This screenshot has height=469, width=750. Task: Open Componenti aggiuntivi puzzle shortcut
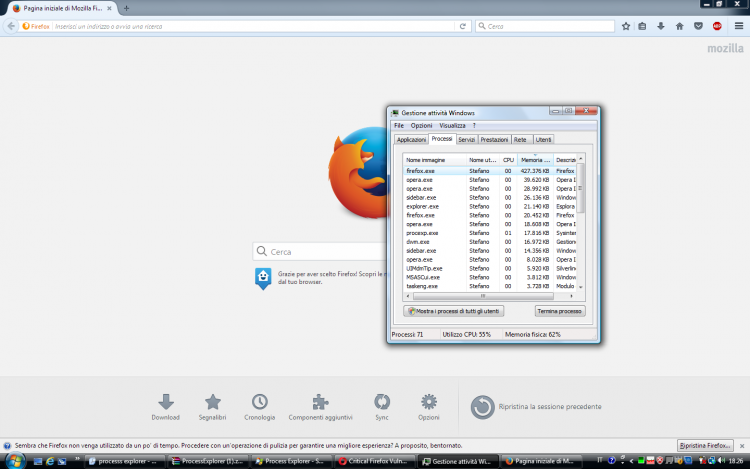(x=320, y=407)
